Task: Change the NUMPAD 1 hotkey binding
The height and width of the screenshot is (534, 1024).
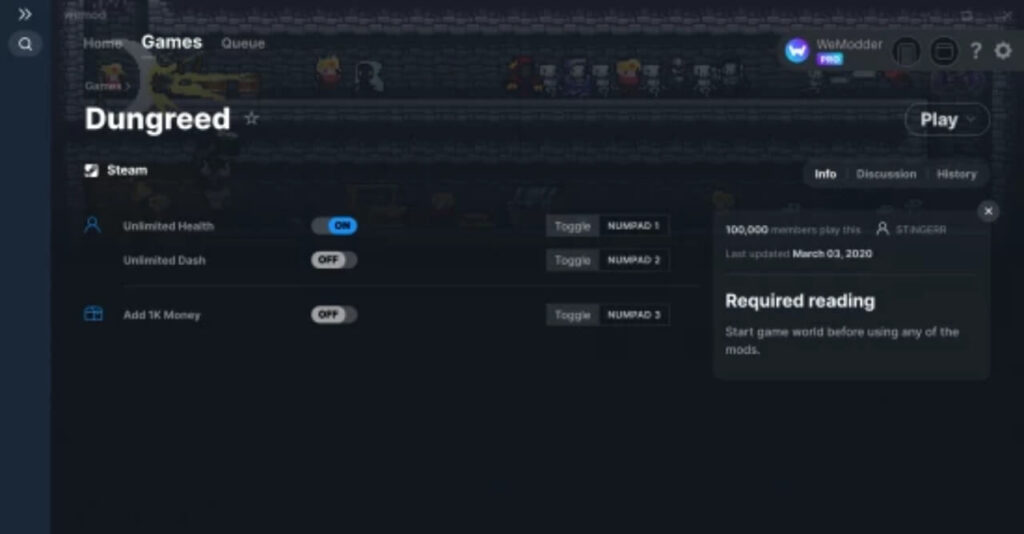Action: (x=633, y=226)
